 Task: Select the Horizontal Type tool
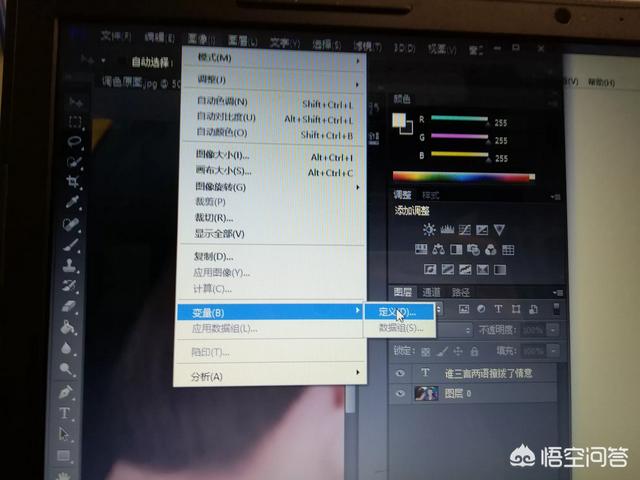point(64,413)
